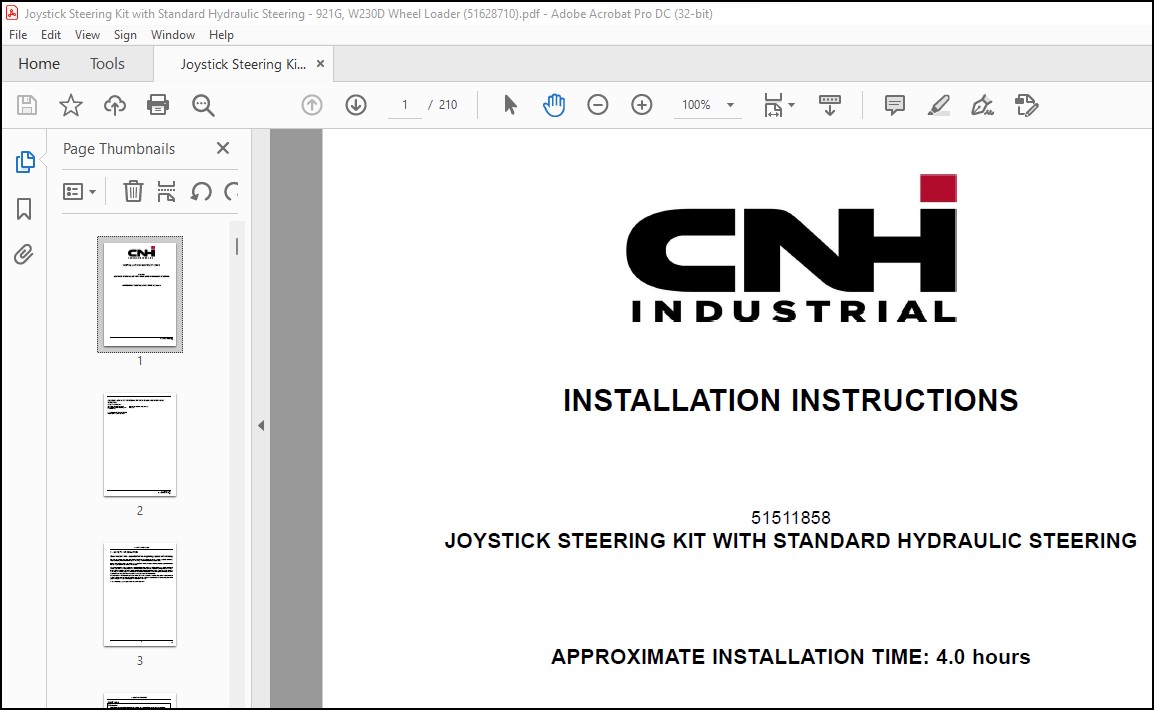1154x710 pixels.
Task: Activate the Hand pan tool
Action: 553,105
